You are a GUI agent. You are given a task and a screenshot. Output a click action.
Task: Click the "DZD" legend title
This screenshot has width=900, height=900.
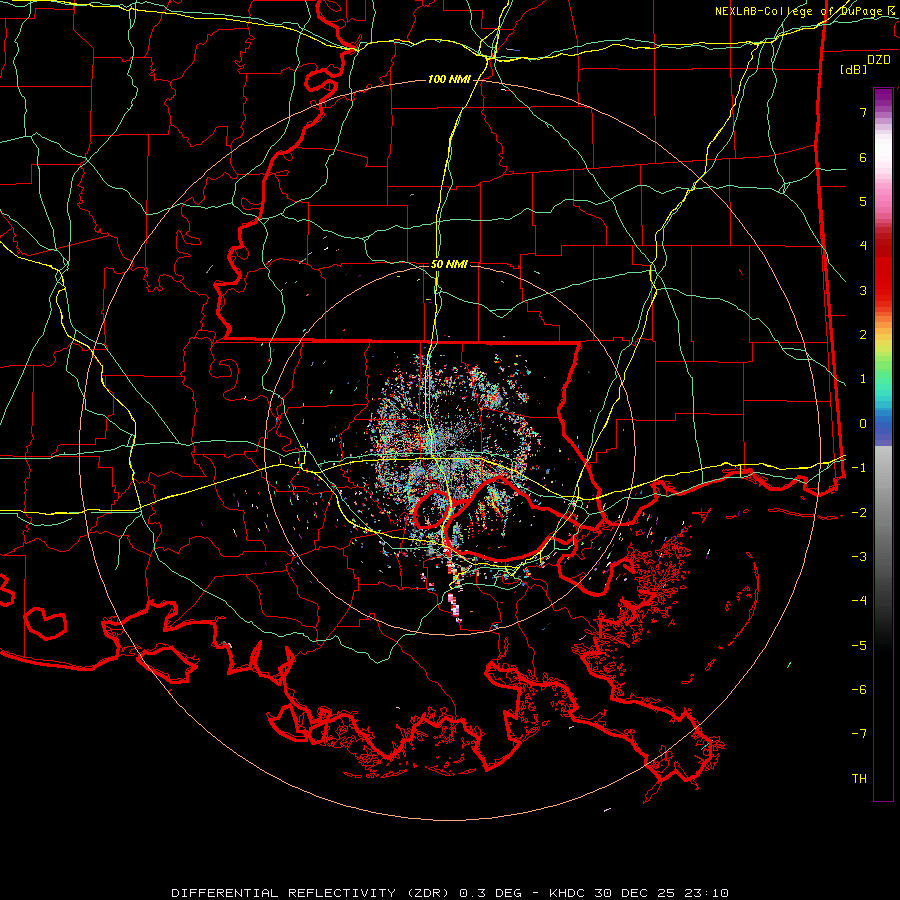pos(879,60)
